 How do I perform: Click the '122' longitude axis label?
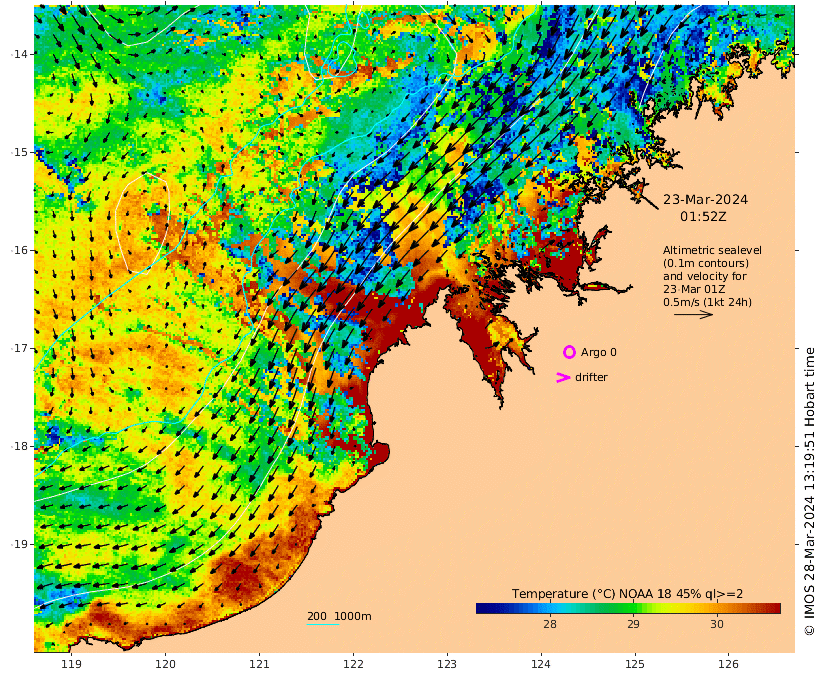click(x=353, y=664)
